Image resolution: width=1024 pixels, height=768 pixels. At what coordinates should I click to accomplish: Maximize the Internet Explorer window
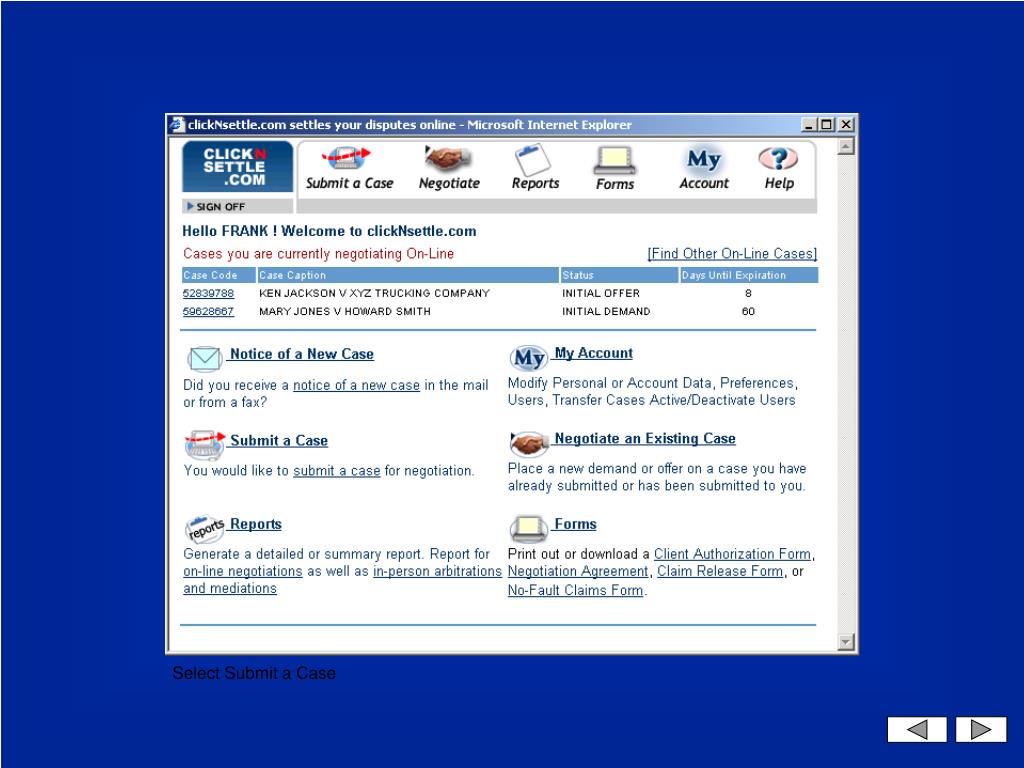(x=827, y=124)
